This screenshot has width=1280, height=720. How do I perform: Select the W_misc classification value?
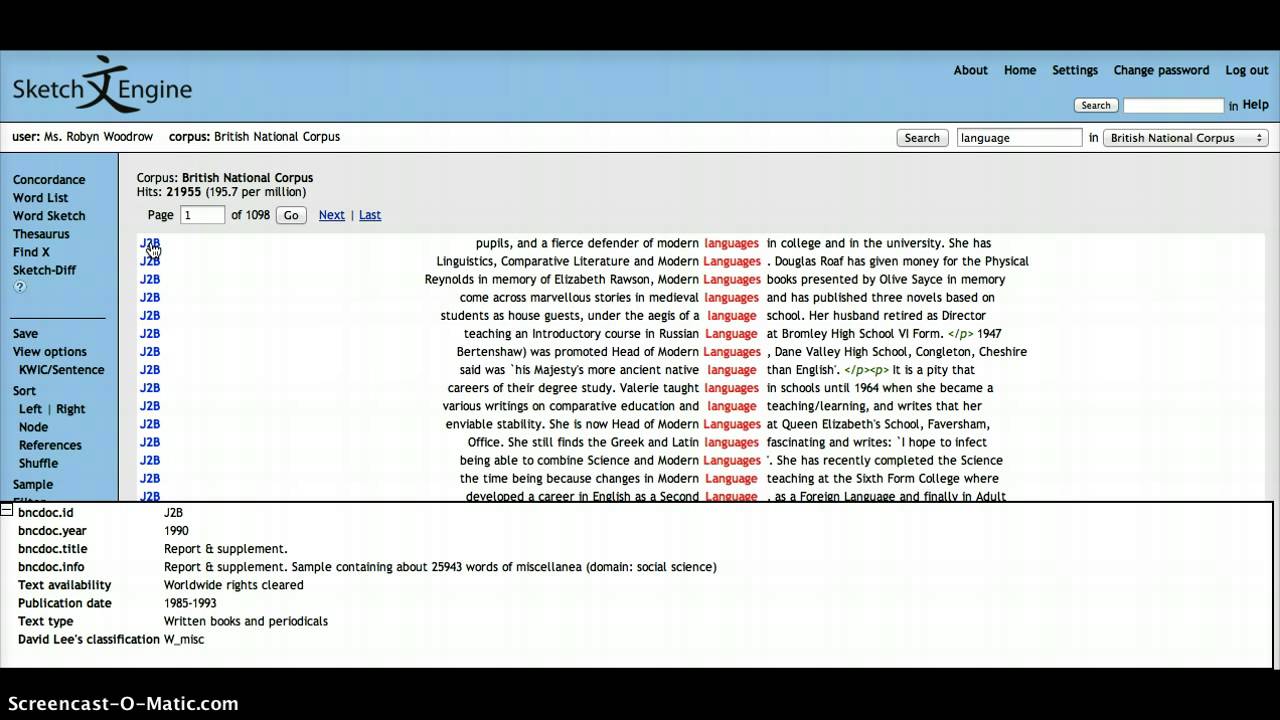click(x=184, y=639)
